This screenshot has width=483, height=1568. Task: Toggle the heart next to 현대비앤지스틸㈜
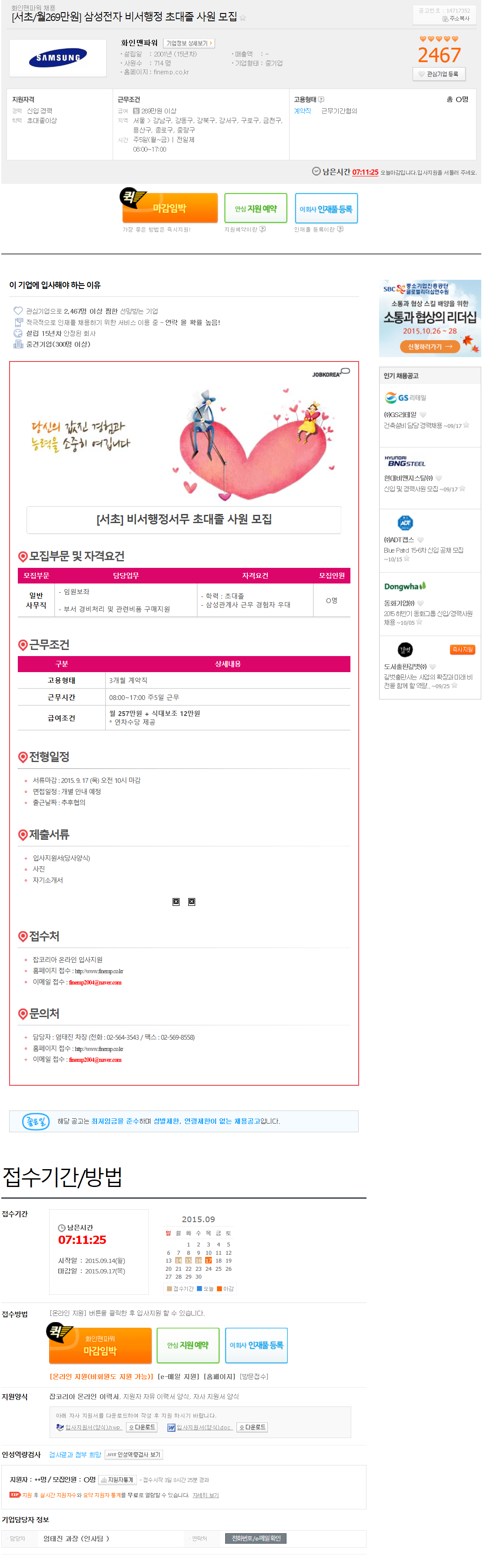439,478
